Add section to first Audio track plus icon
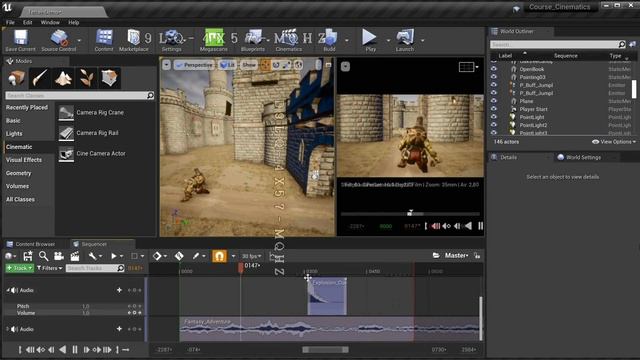 [119, 290]
